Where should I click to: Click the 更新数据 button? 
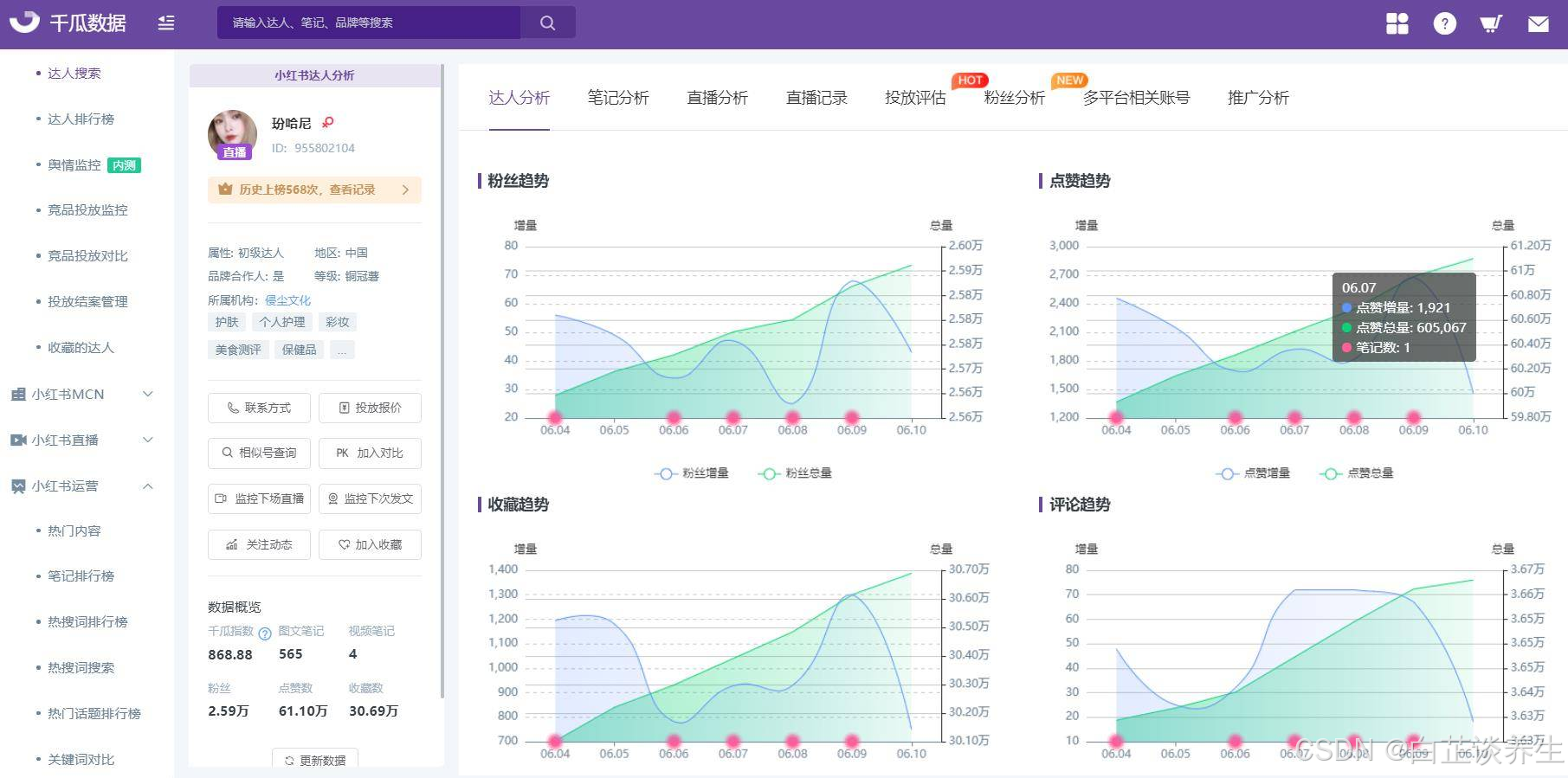click(315, 760)
